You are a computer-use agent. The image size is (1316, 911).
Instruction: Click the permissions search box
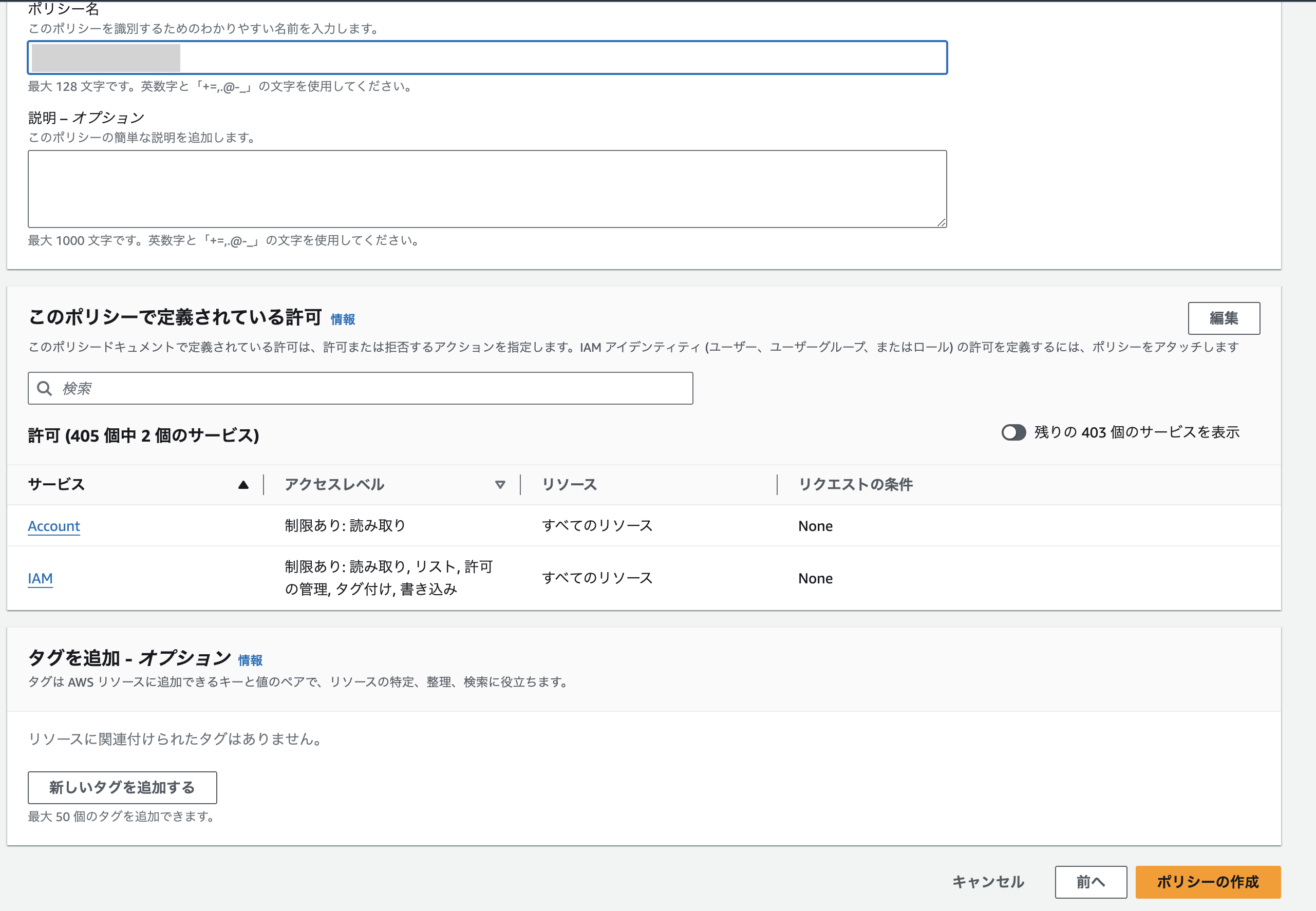[x=360, y=389]
